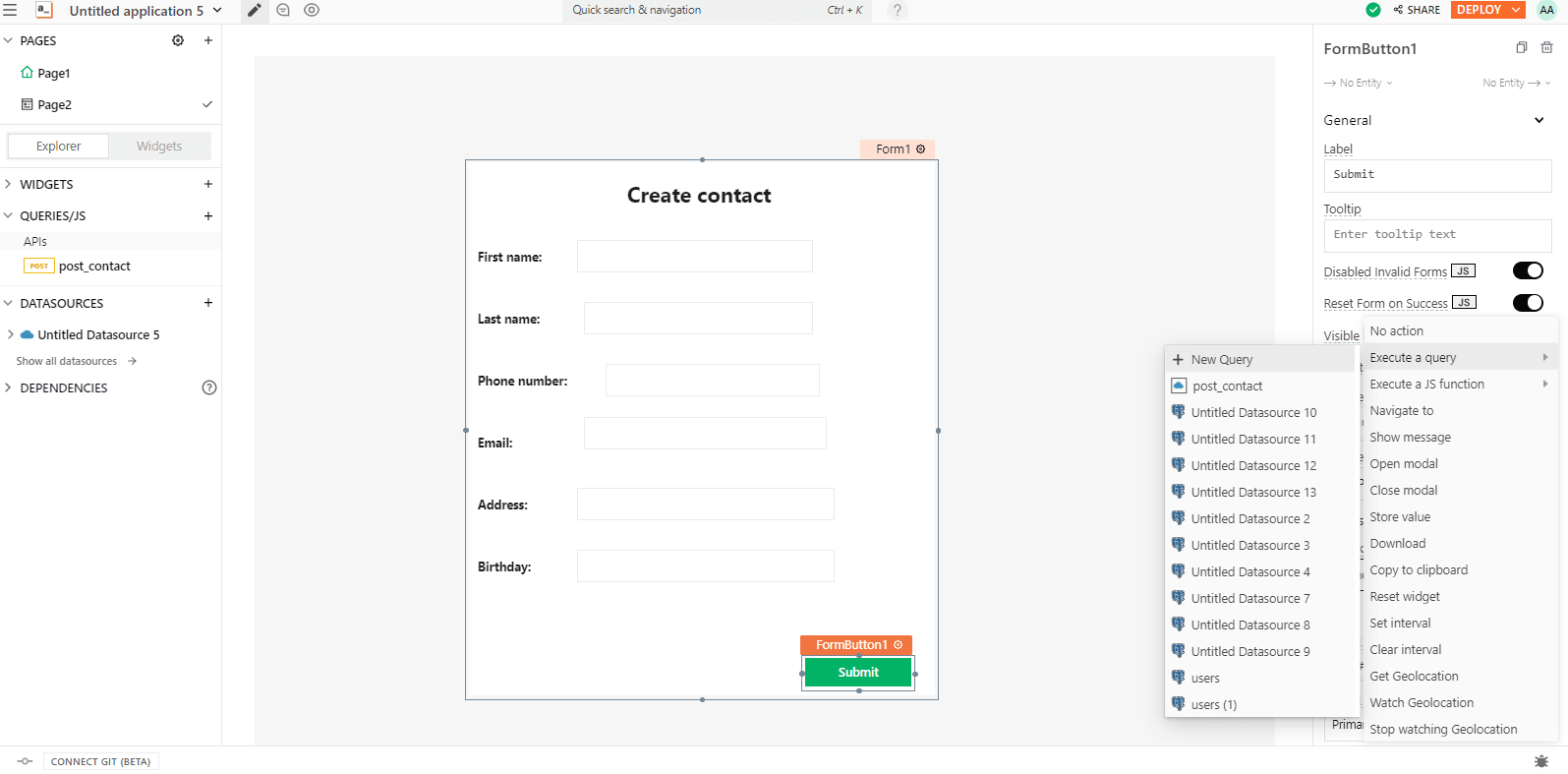Expand Untitled Datasource 5 tree item
Image resolution: width=1568 pixels, height=774 pixels.
point(11,334)
